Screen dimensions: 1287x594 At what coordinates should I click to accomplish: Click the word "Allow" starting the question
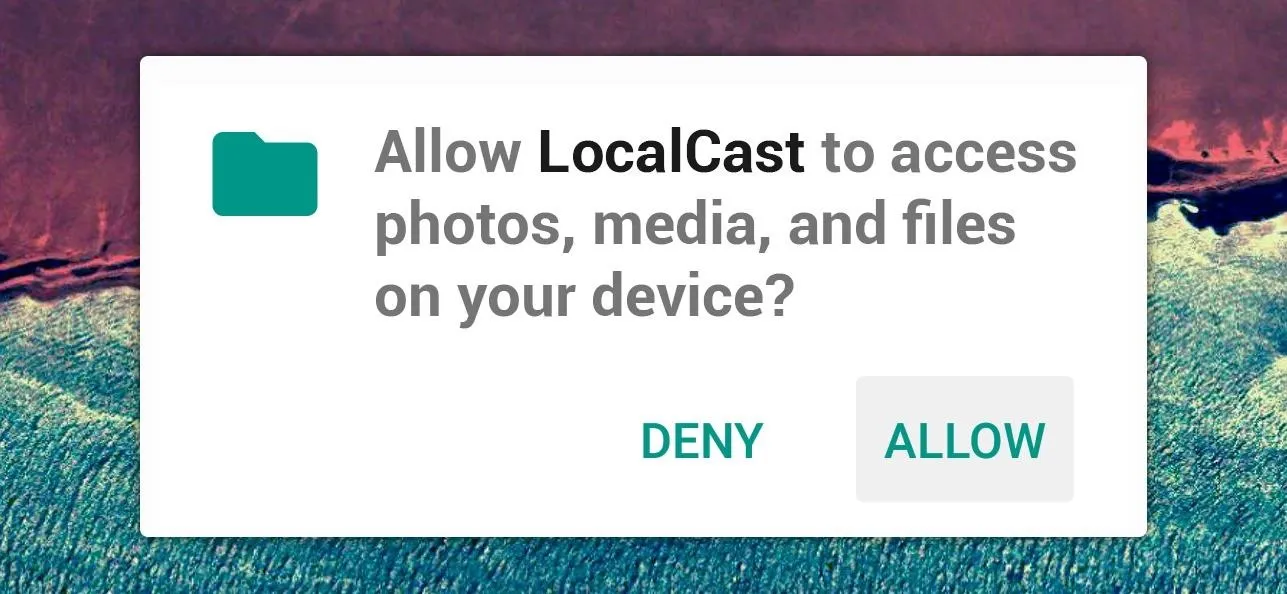[448, 152]
